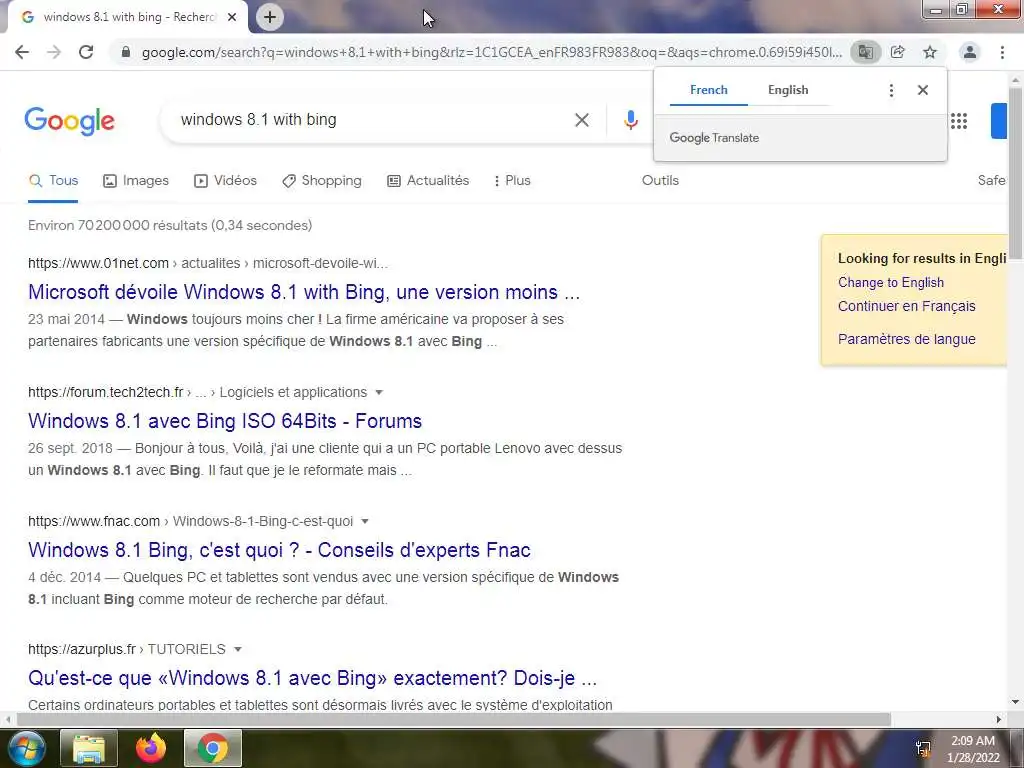Switch to the Shopping results tab
This screenshot has width=1024, height=768.
[321, 181]
